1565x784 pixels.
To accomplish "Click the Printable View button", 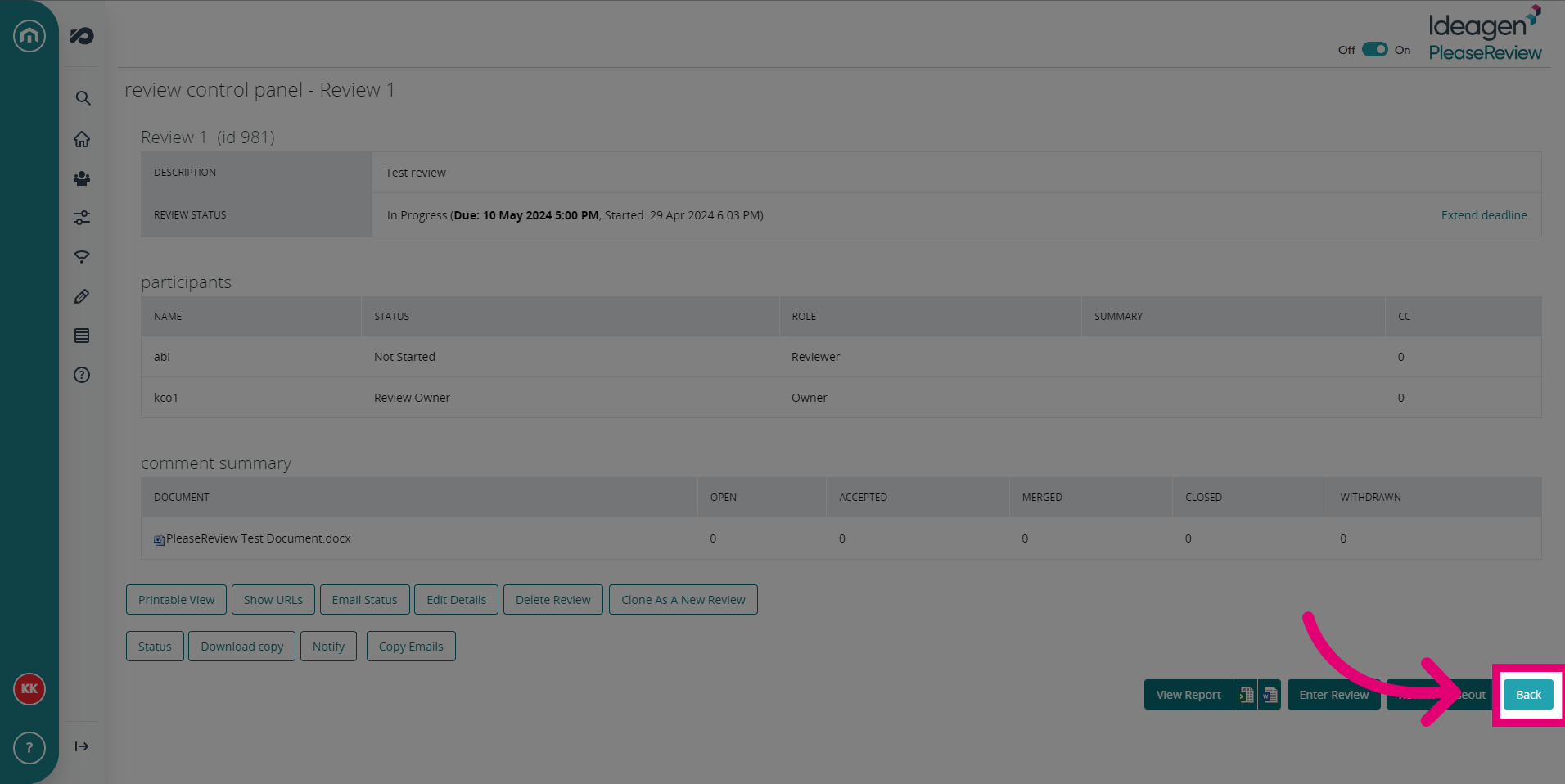I will click(x=176, y=600).
